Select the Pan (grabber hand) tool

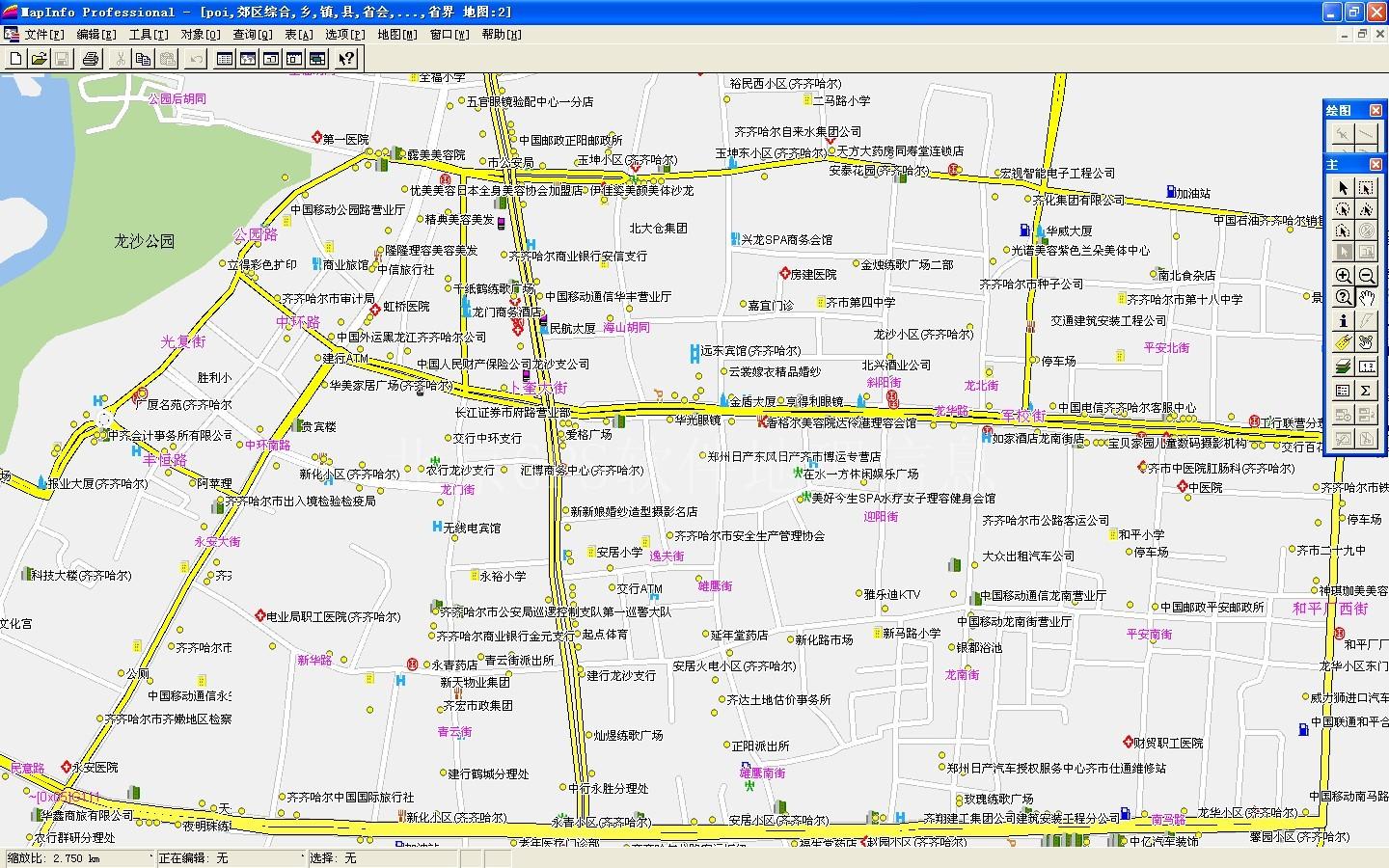pyautogui.click(x=1365, y=297)
